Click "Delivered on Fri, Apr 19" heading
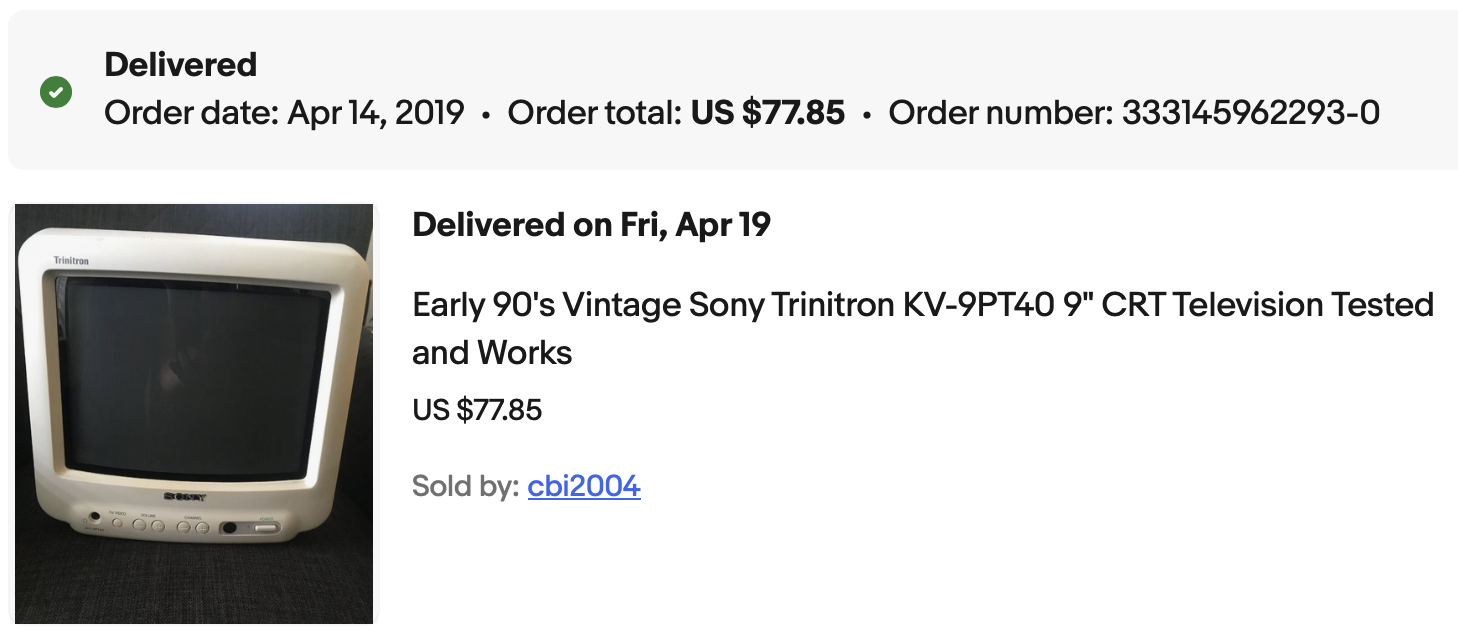Image resolution: width=1458 pixels, height=644 pixels. [591, 225]
